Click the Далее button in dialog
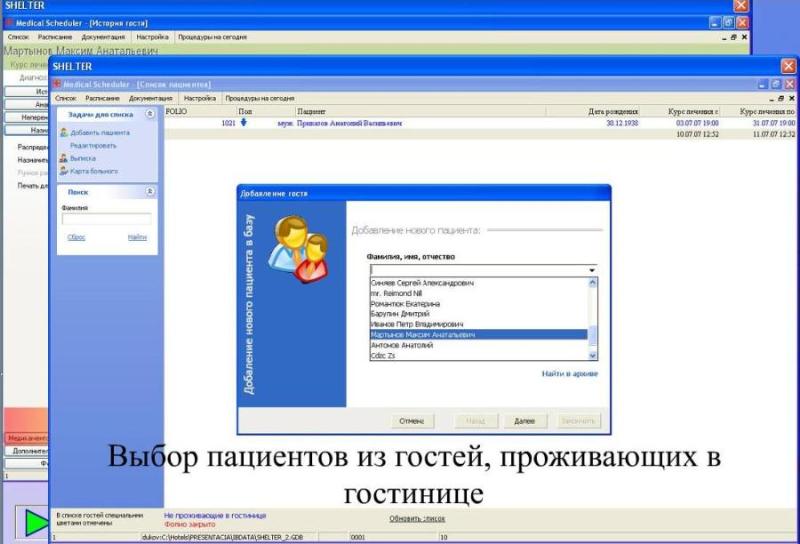This screenshot has height=544, width=800. click(x=524, y=421)
